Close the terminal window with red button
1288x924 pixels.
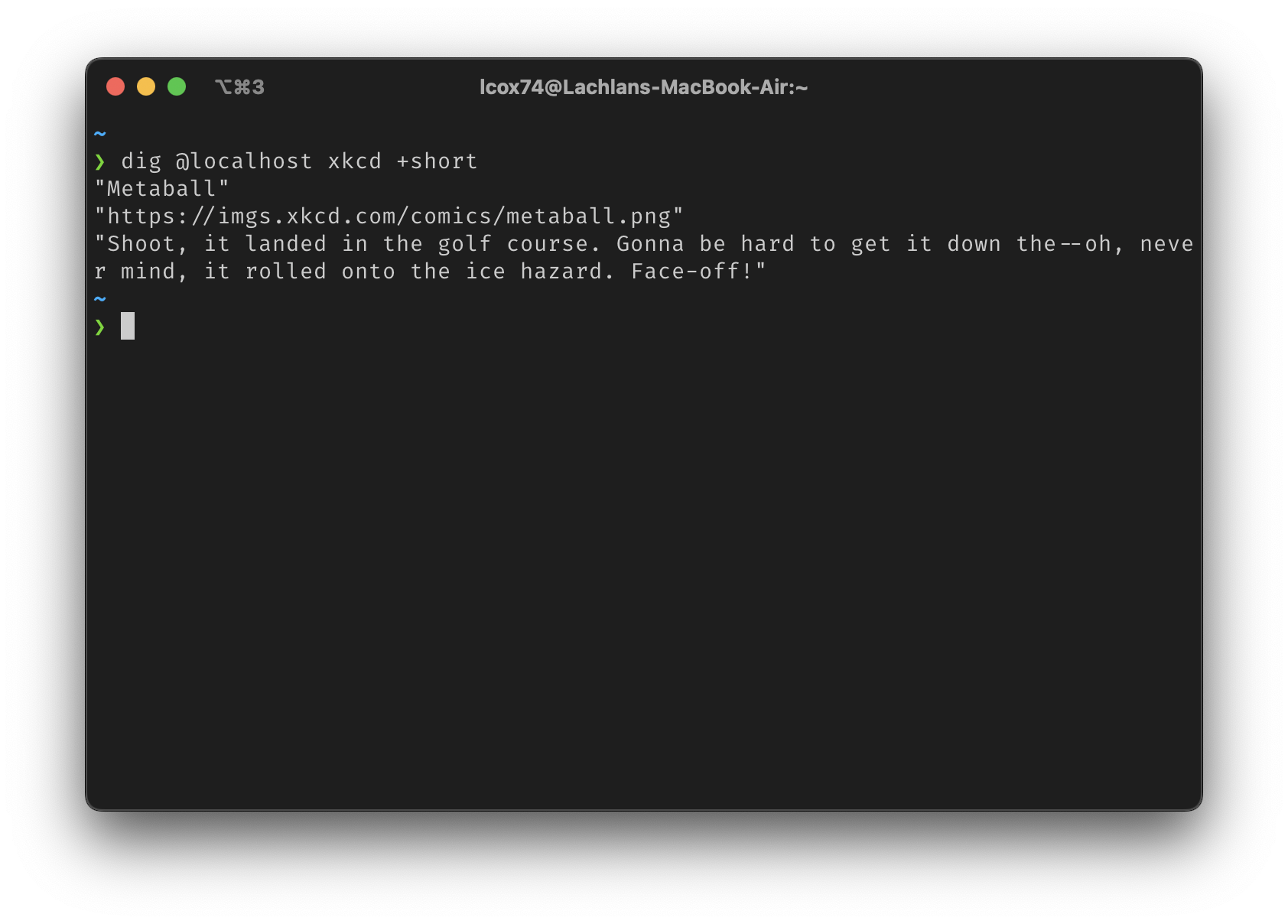[115, 86]
